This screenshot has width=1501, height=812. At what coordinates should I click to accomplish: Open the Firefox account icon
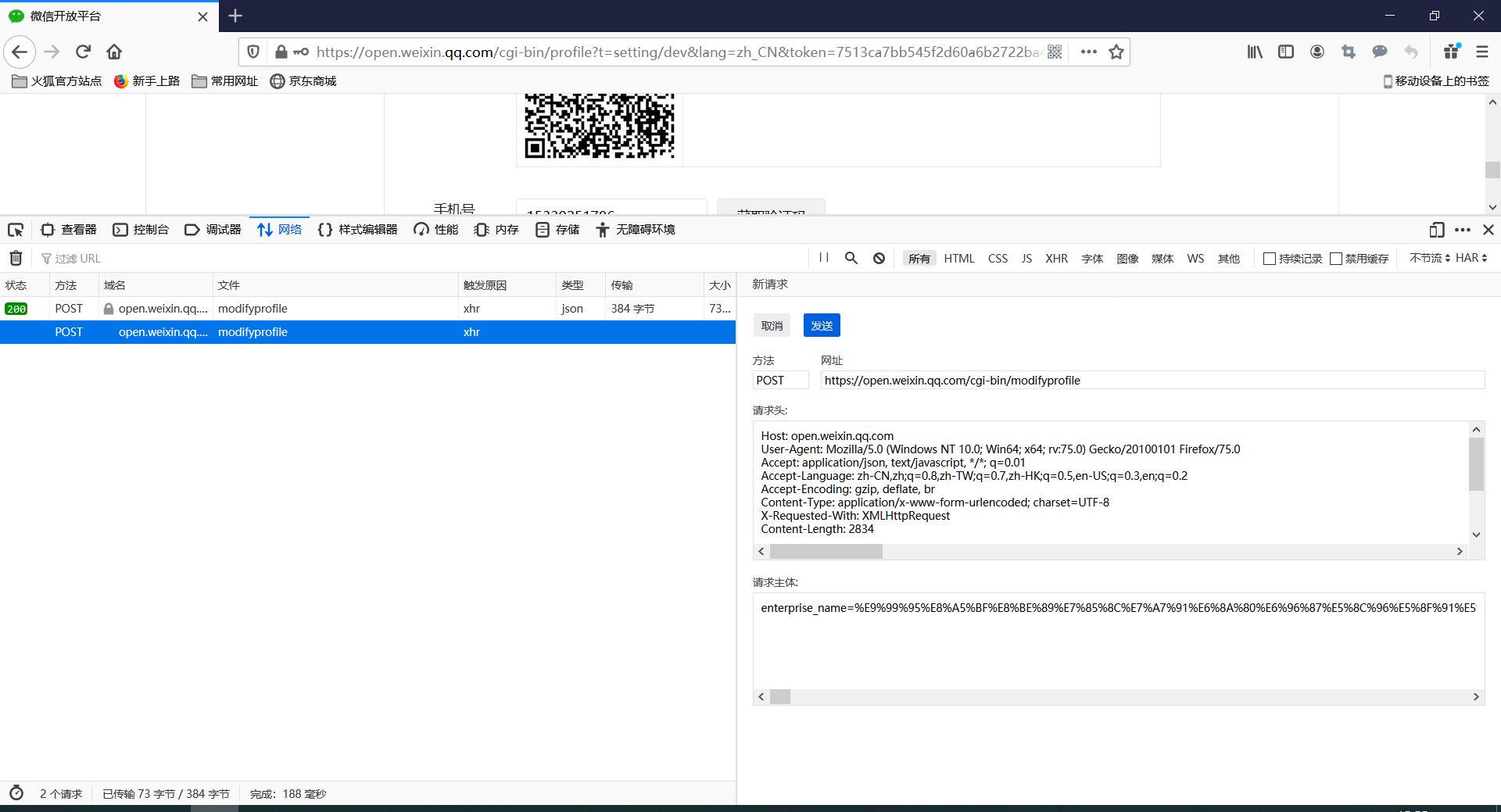point(1317,52)
